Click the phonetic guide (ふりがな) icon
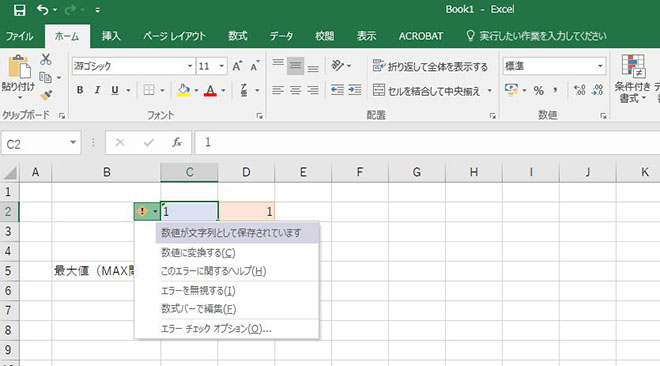The height and width of the screenshot is (366, 660). (244, 90)
